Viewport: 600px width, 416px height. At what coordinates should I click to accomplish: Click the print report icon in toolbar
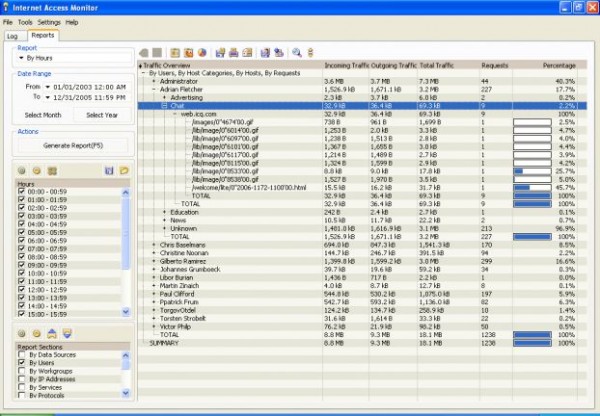tap(234, 52)
